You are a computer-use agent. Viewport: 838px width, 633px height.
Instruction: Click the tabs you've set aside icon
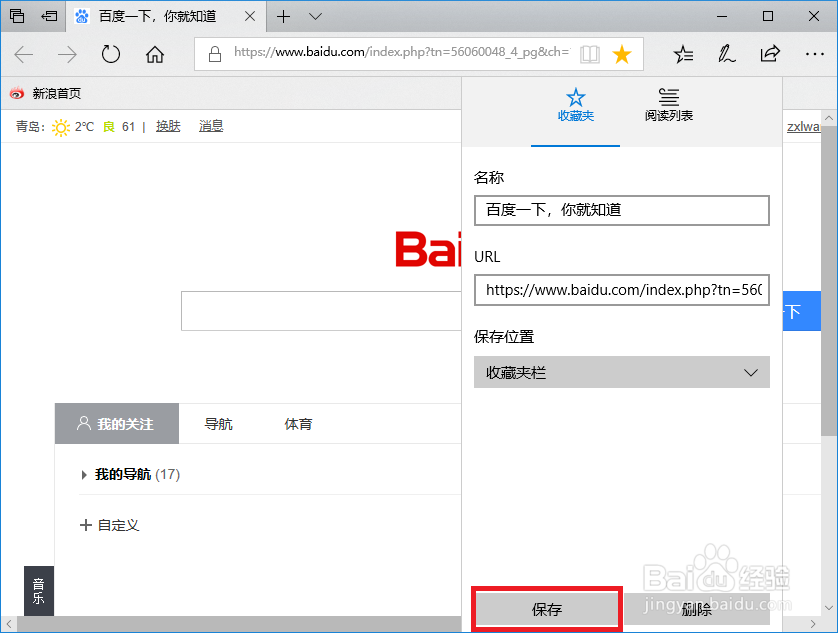[17, 16]
